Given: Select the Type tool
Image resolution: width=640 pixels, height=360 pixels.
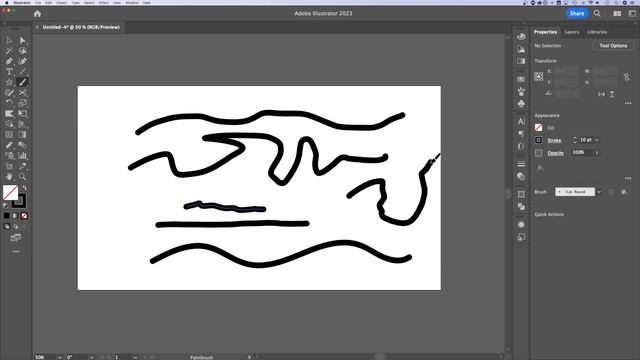Looking at the screenshot, I should 9,72.
